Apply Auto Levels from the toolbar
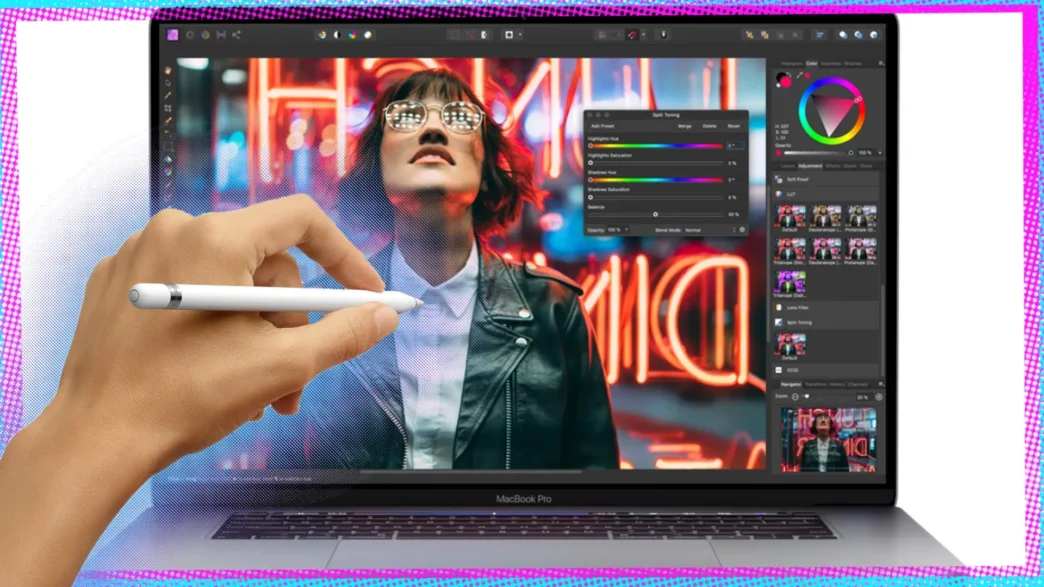 pos(322,35)
